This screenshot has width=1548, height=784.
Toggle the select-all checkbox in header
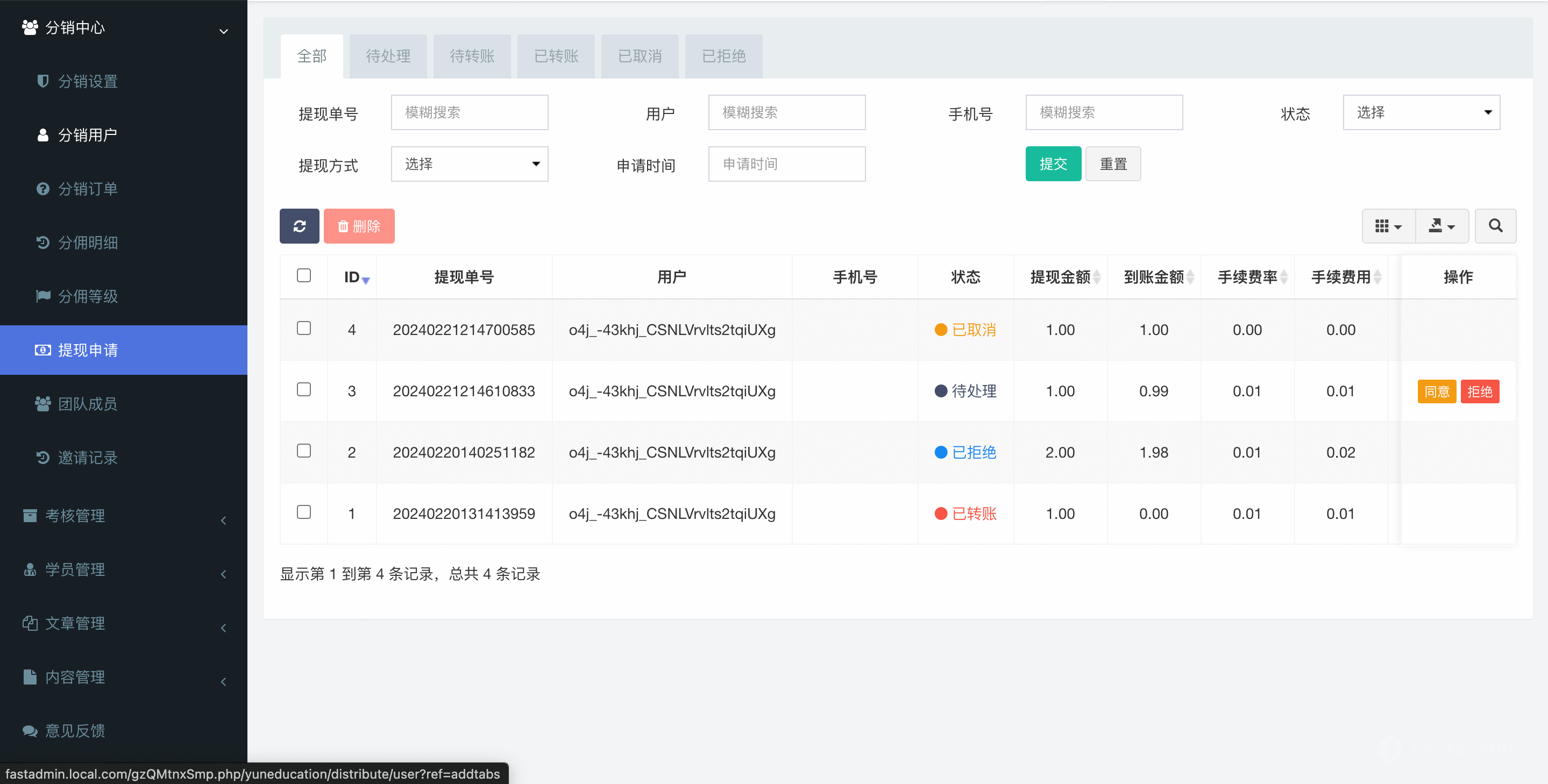point(304,275)
